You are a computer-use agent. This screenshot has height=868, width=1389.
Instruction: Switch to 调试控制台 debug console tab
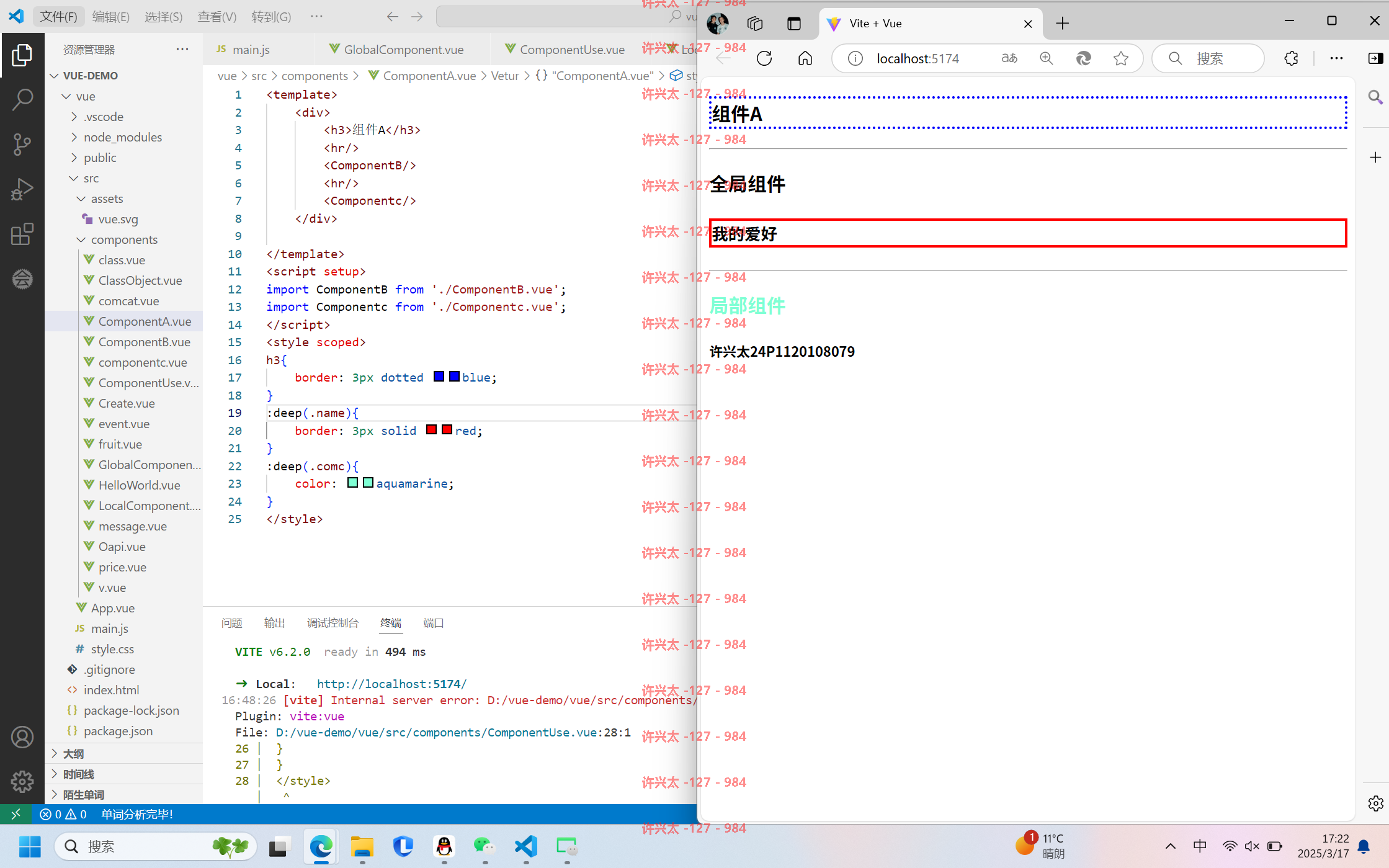333,623
